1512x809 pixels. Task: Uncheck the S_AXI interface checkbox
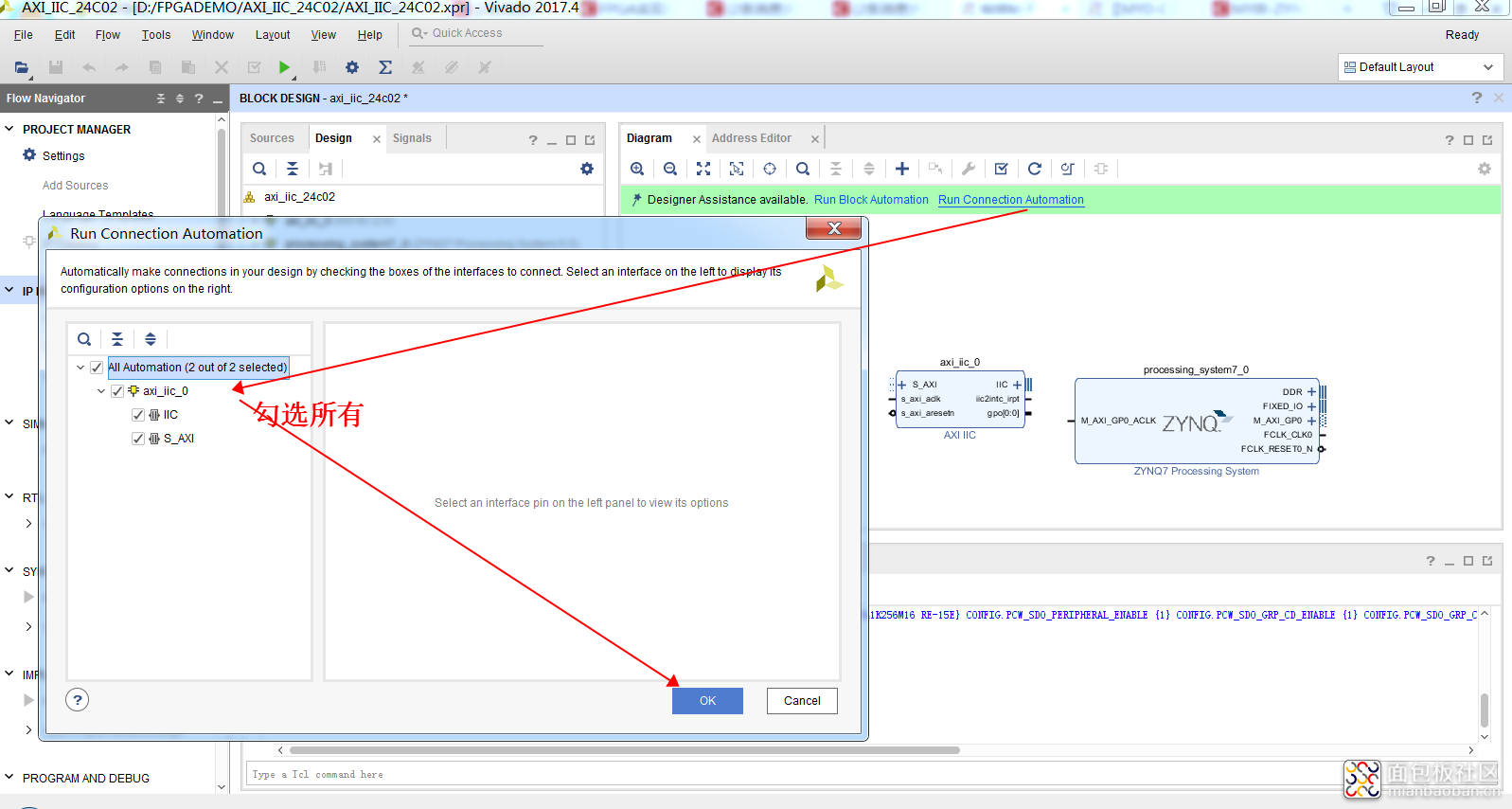pos(138,439)
